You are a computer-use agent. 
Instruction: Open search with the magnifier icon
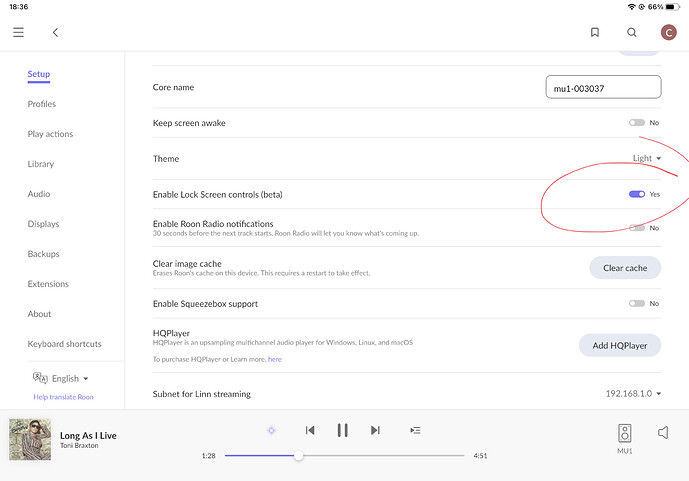click(x=631, y=32)
